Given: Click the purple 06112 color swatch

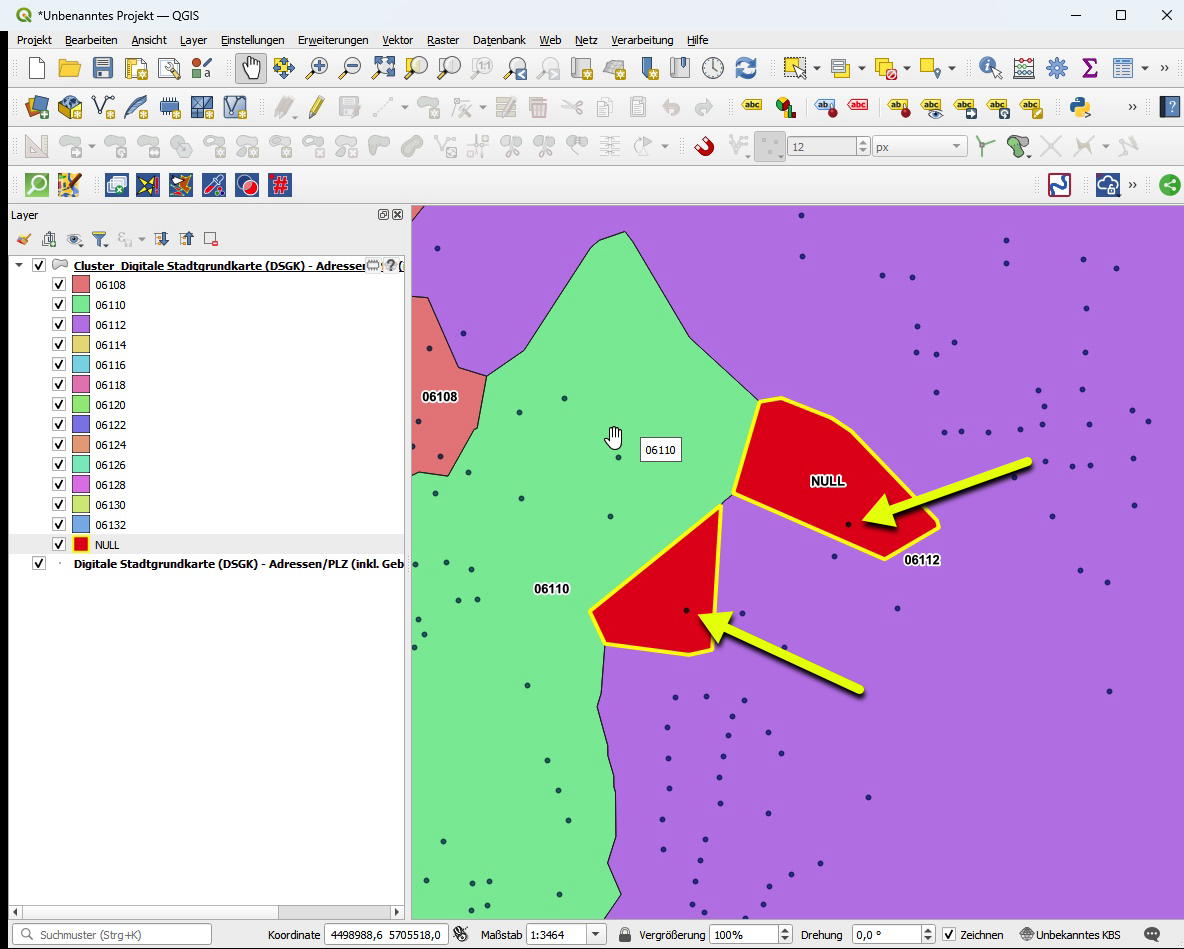Looking at the screenshot, I should 81,325.
